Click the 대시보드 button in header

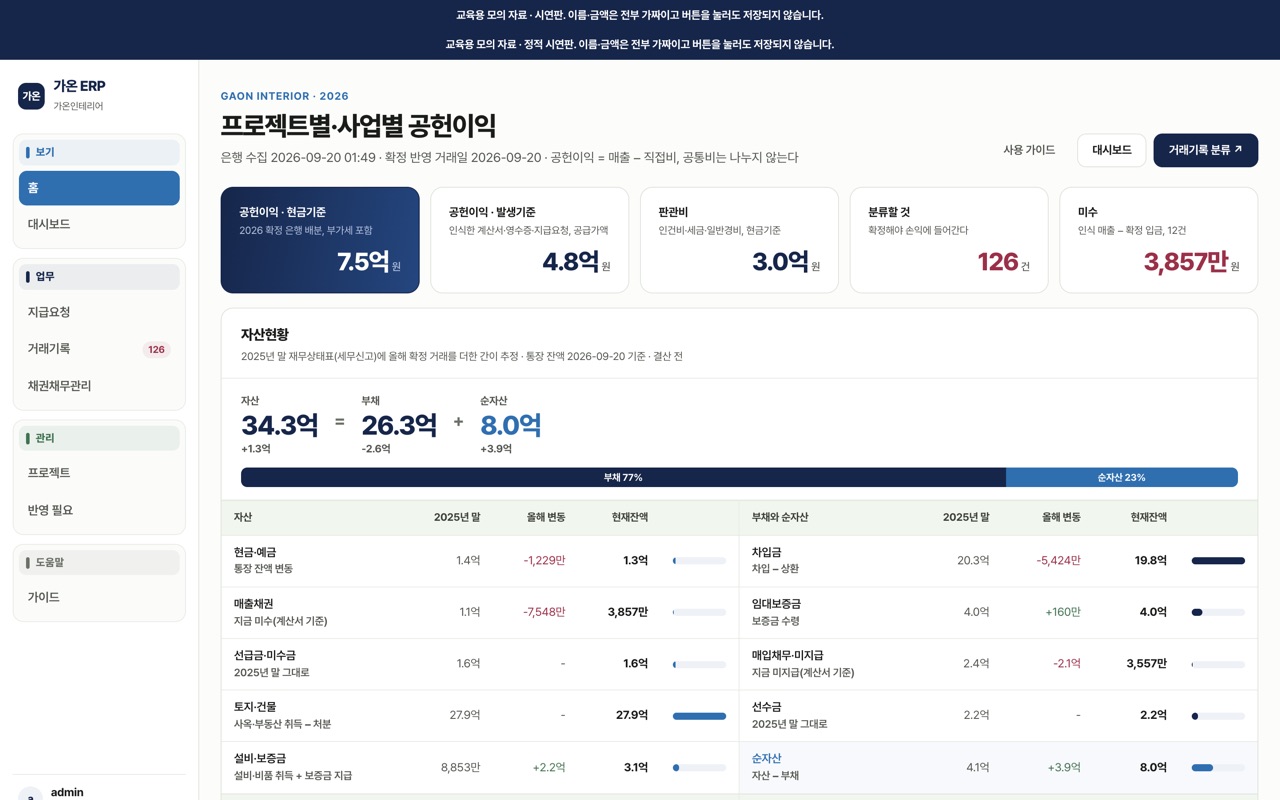point(1111,150)
